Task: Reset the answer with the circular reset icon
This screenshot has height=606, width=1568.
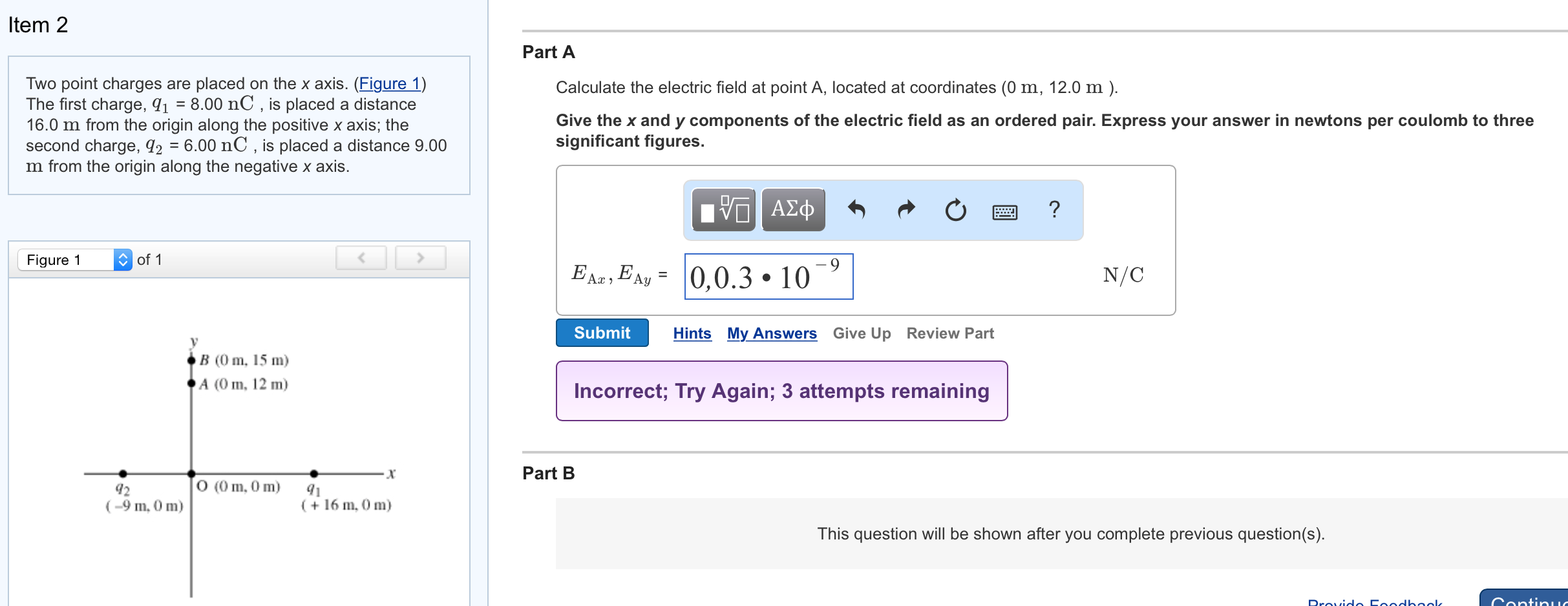Action: (x=955, y=210)
